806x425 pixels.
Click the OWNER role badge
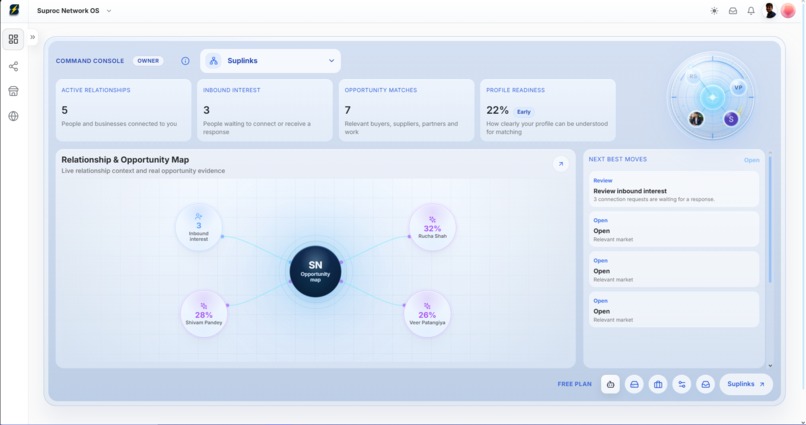[x=148, y=61]
